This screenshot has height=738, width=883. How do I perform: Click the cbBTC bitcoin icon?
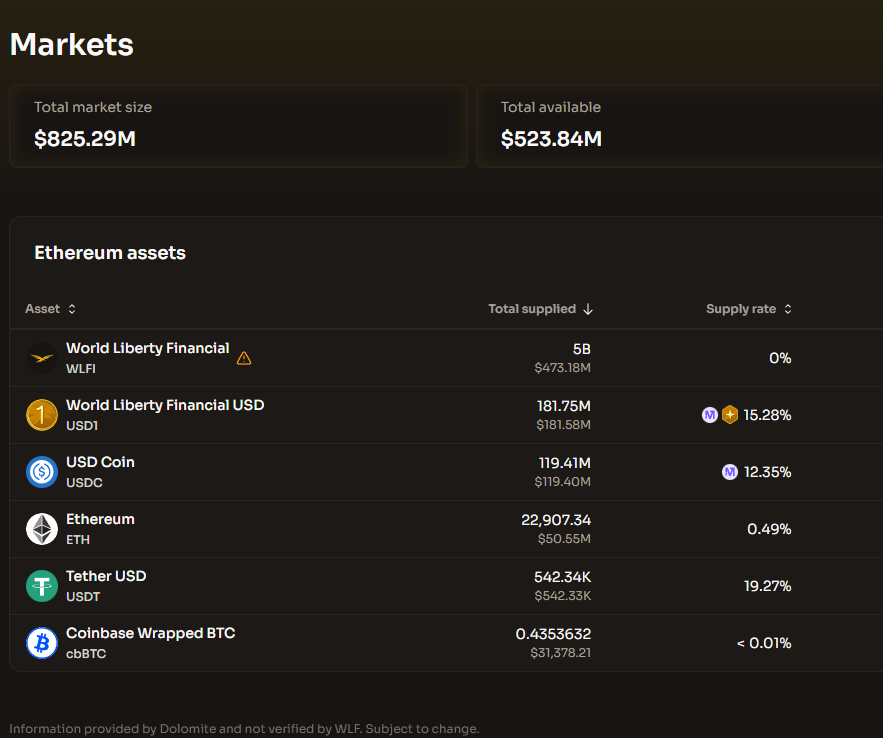(x=42, y=642)
